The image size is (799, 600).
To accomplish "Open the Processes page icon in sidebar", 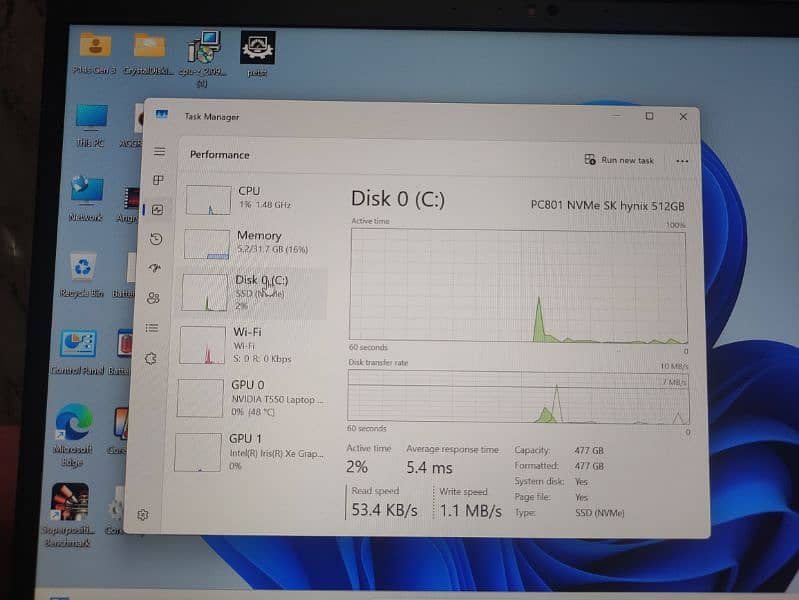I will [158, 180].
